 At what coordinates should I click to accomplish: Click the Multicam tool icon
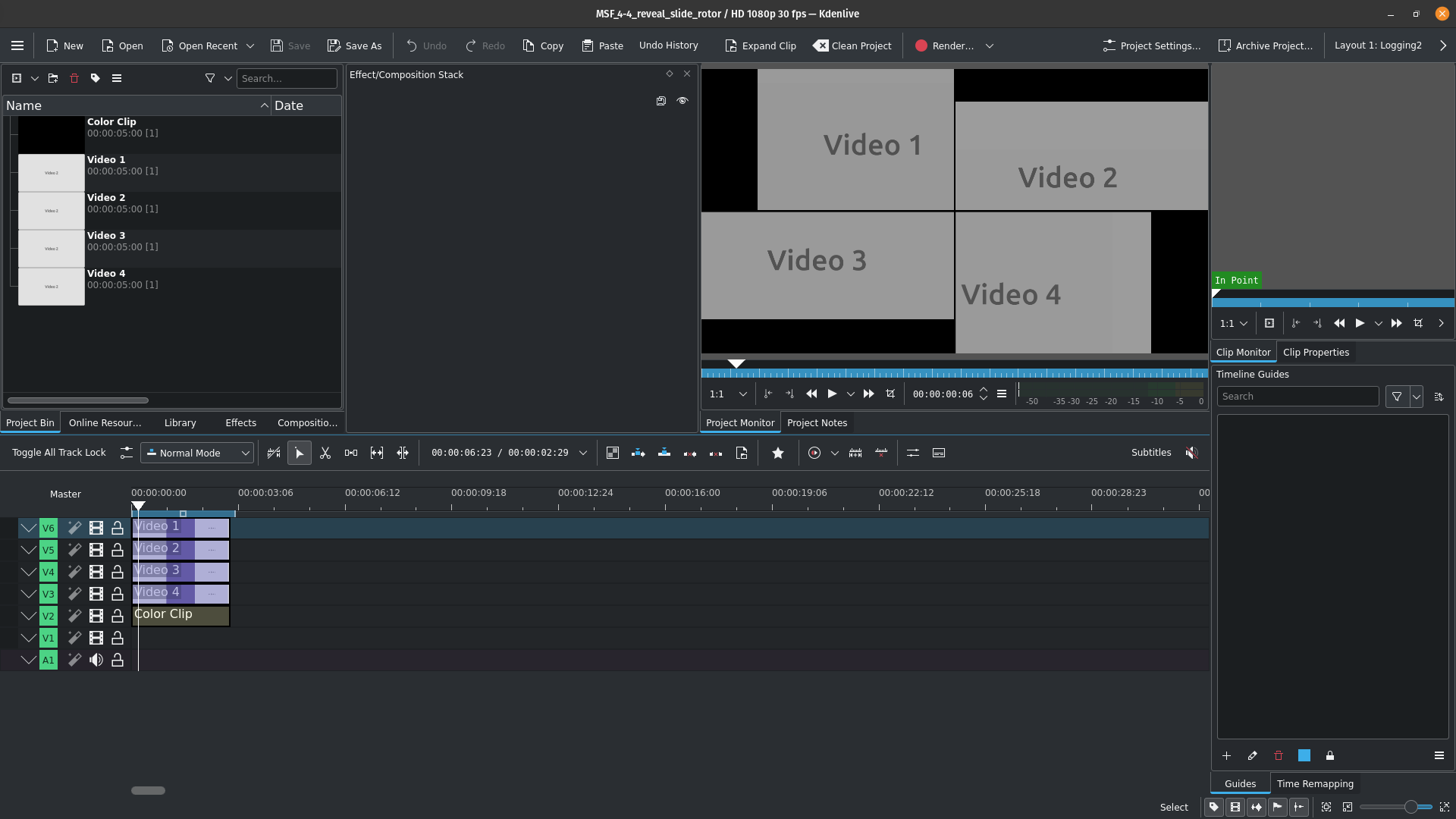coord(403,453)
